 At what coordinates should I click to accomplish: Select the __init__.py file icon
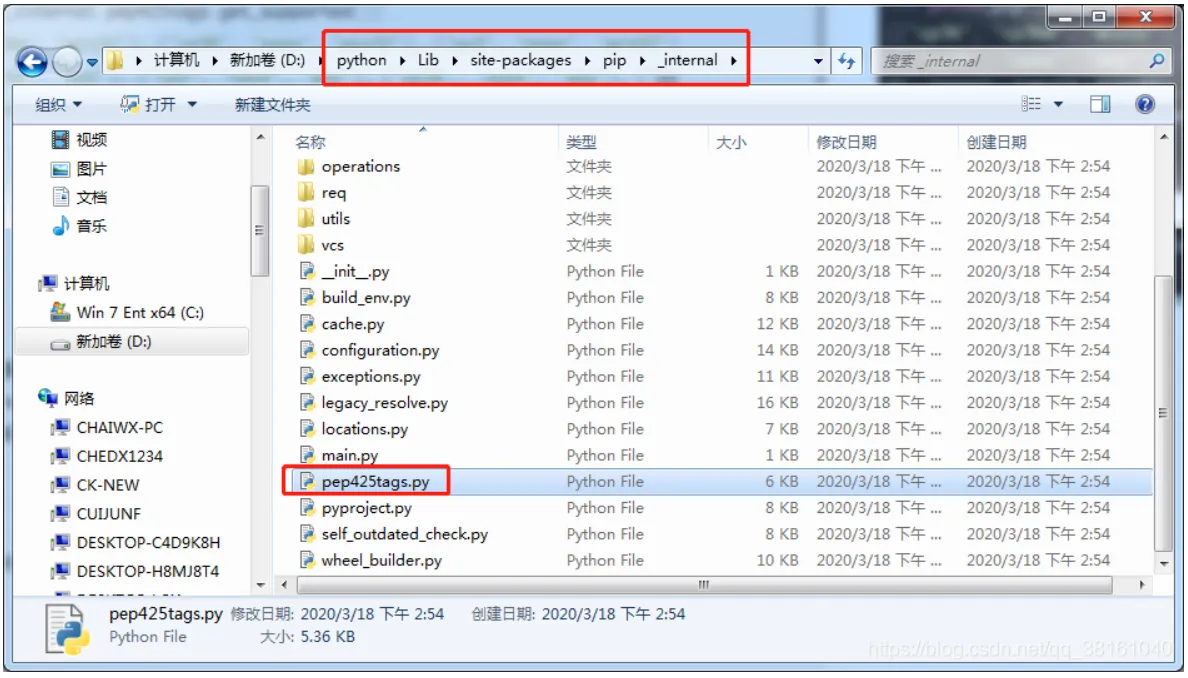pos(307,271)
